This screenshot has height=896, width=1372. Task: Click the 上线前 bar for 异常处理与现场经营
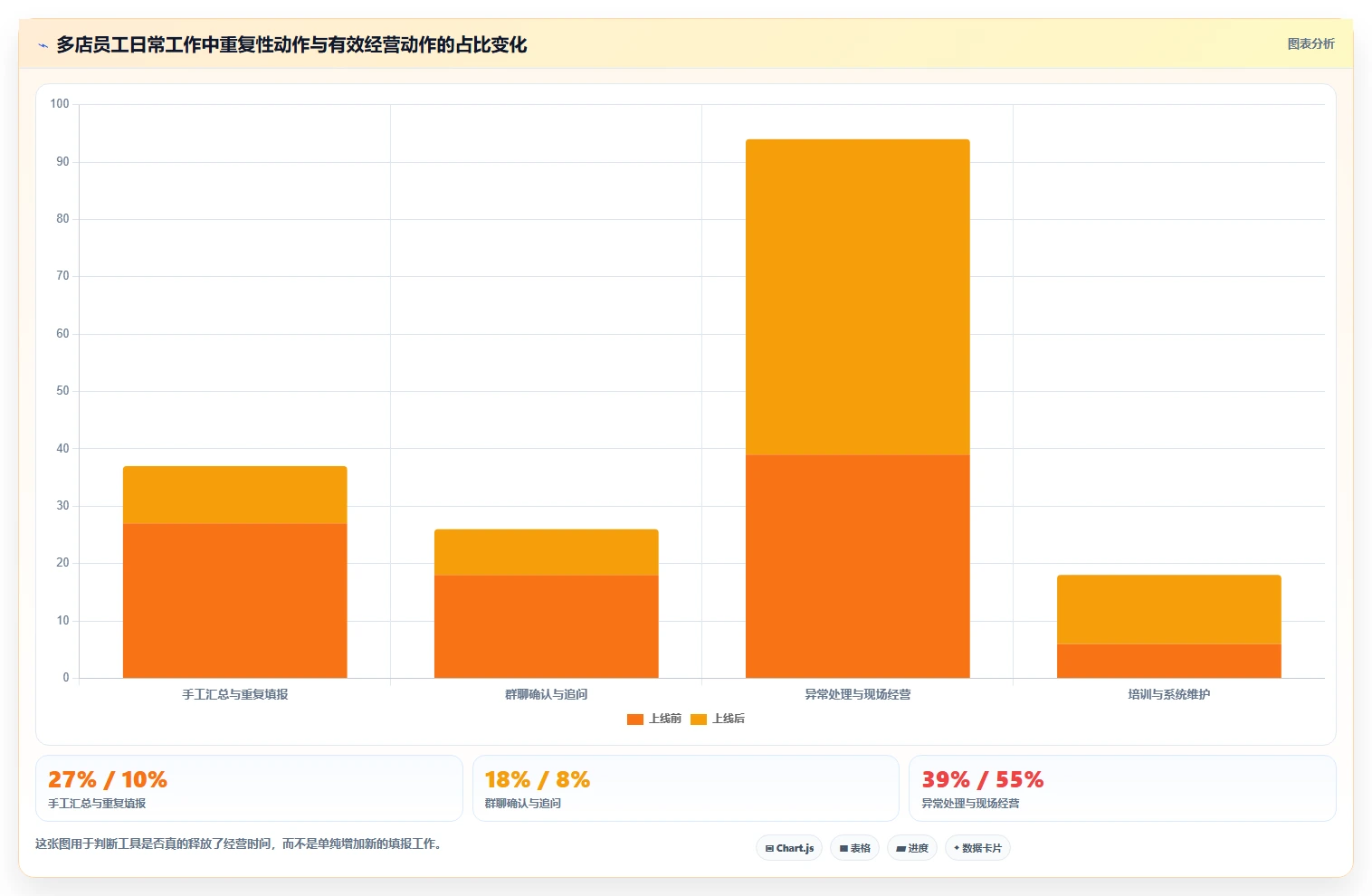pos(858,567)
